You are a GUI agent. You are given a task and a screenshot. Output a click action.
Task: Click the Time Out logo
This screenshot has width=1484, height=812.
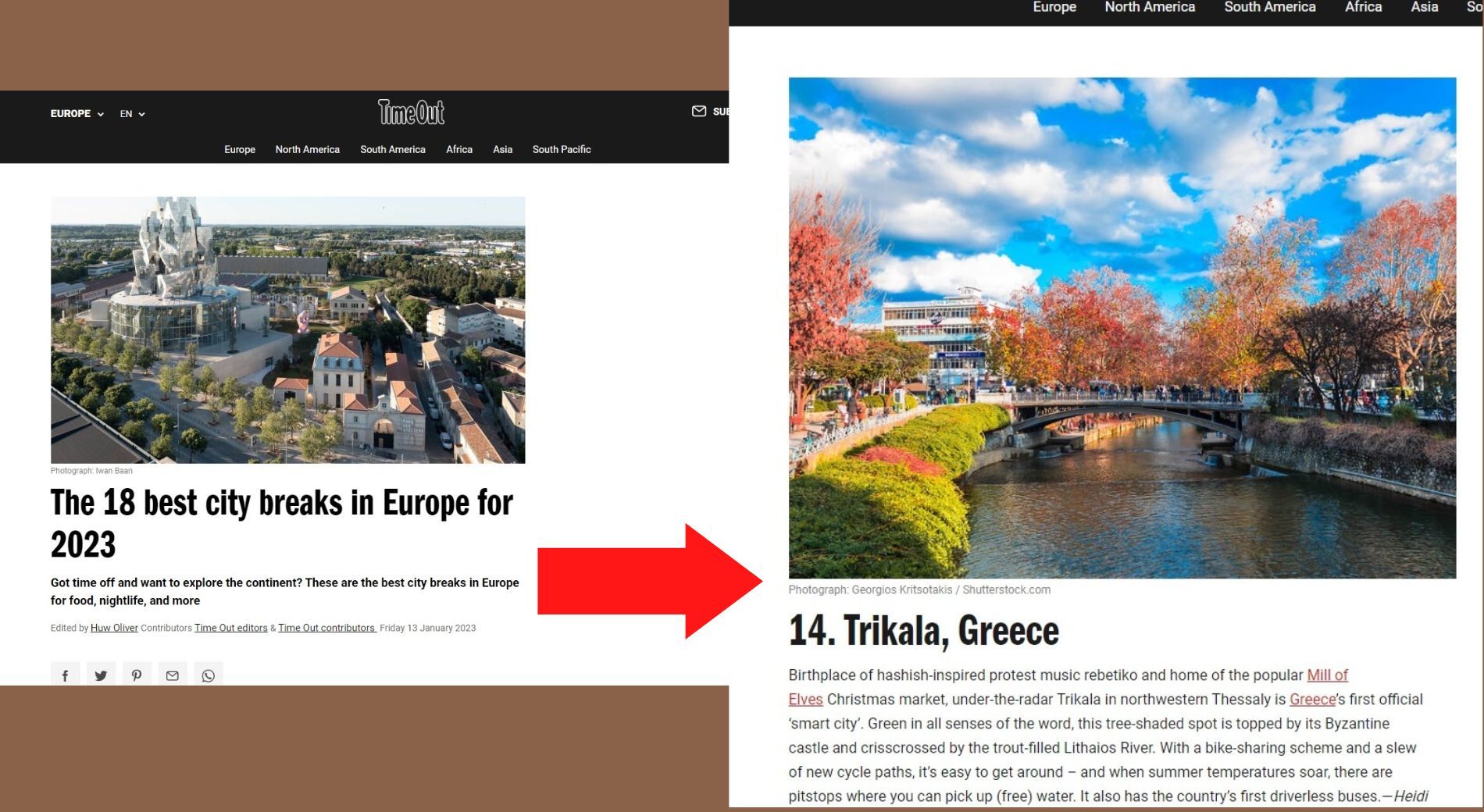(412, 112)
